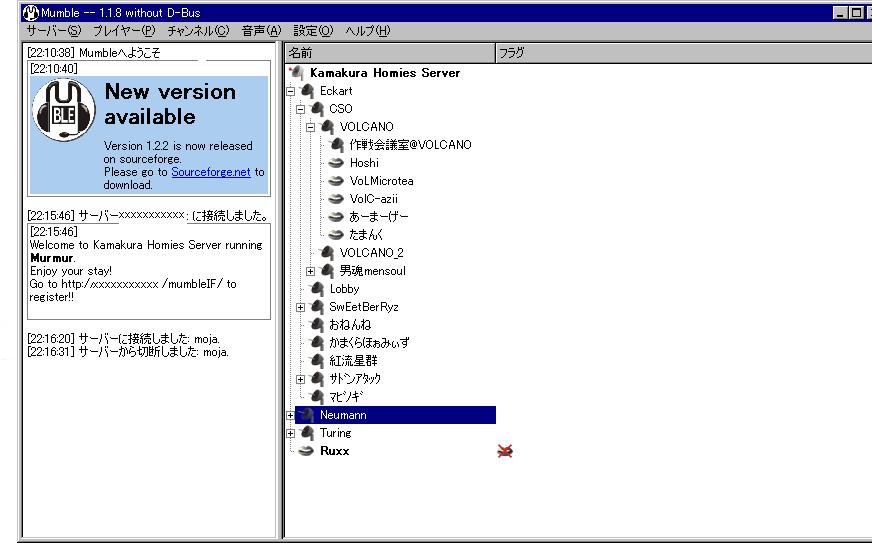Click the かまくらほぉみぃず channel icon
Image resolution: width=872 pixels, height=543 pixels.
[317, 343]
